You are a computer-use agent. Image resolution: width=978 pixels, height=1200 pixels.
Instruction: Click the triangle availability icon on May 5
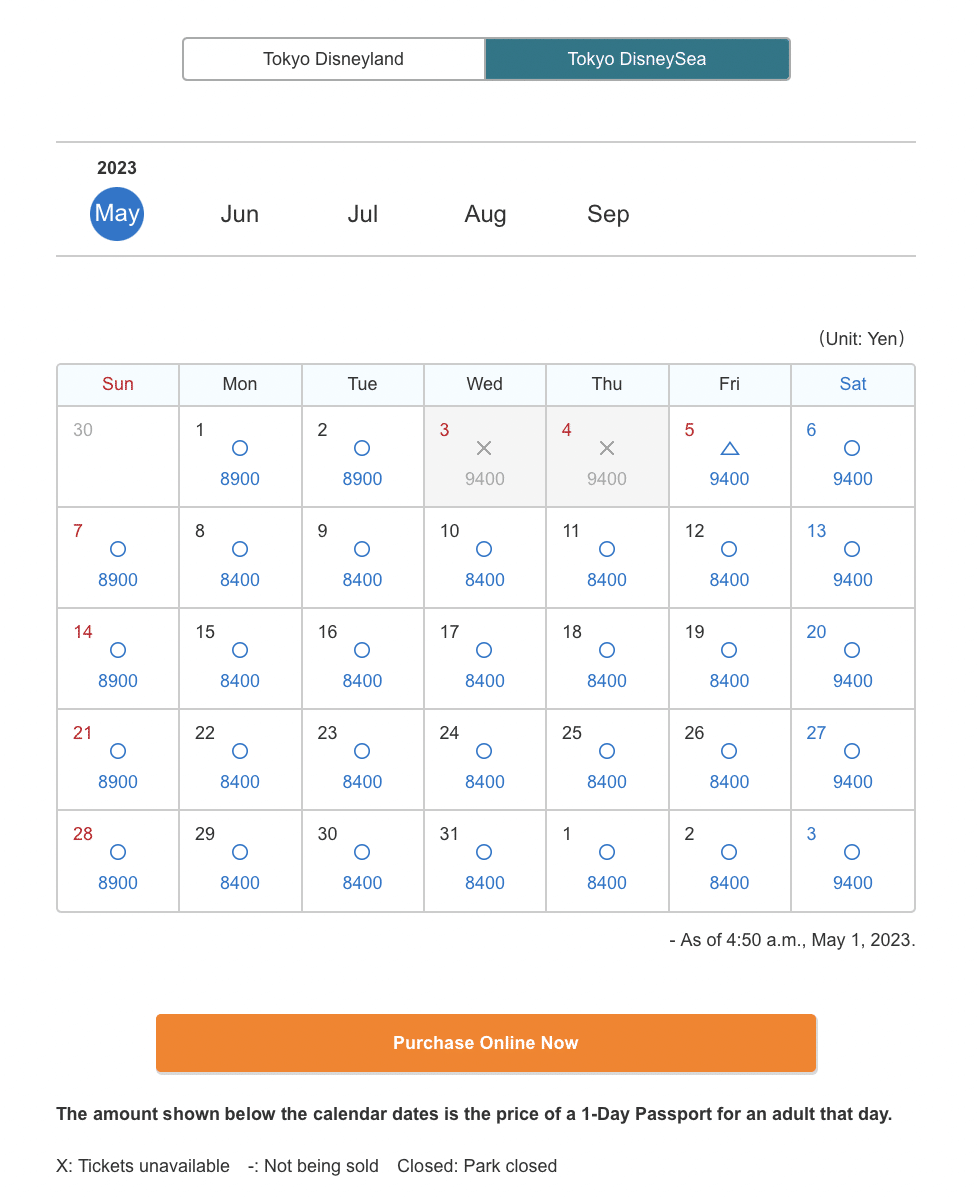click(729, 449)
